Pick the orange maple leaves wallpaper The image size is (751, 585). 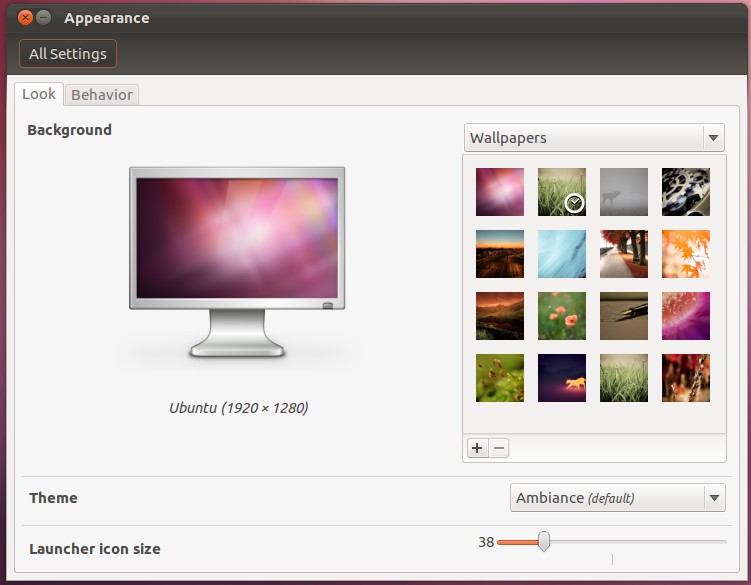click(x=686, y=254)
